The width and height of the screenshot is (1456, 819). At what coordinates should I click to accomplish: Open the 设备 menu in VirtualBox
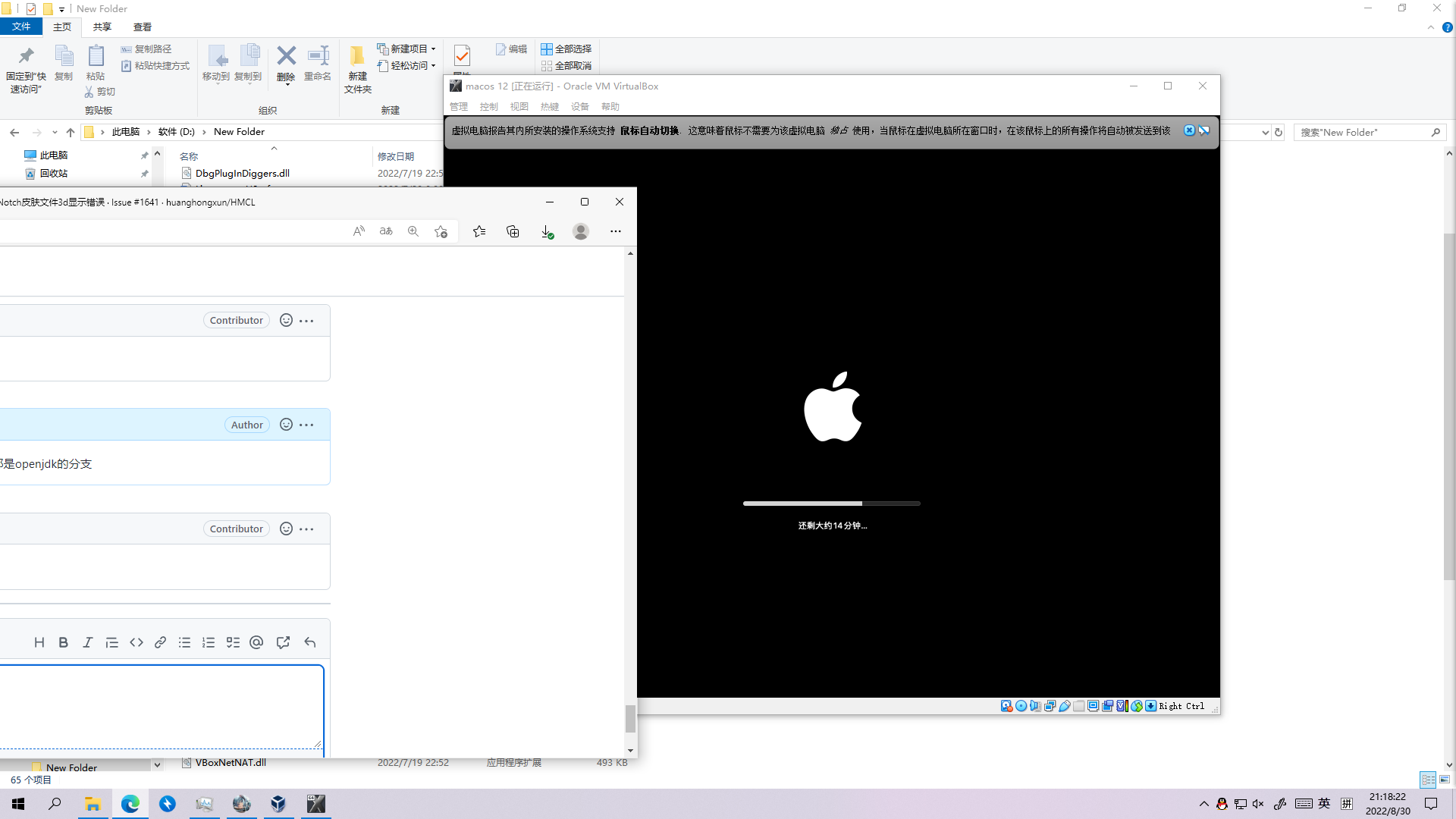pyautogui.click(x=580, y=106)
